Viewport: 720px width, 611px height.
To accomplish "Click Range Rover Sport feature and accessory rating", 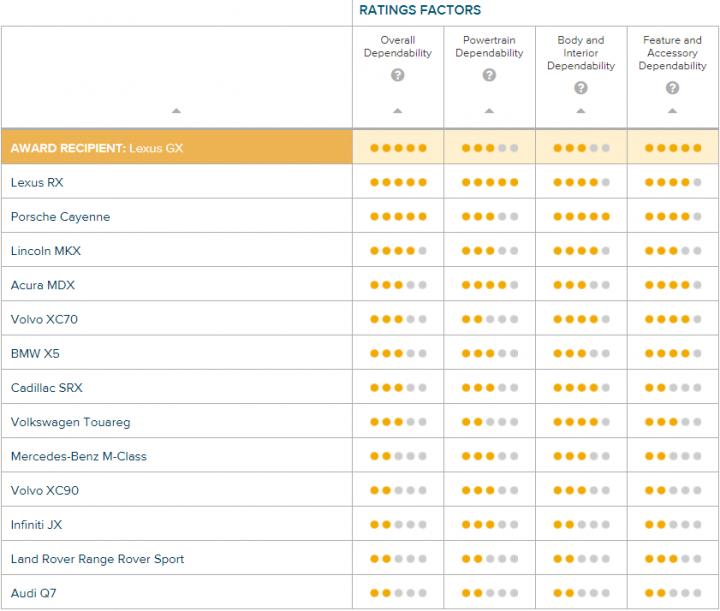I will click(673, 559).
